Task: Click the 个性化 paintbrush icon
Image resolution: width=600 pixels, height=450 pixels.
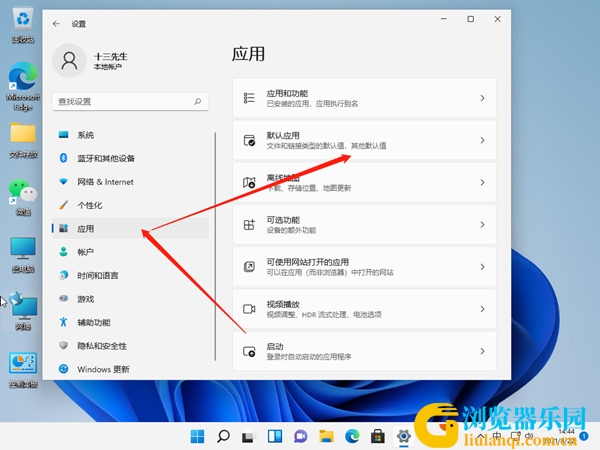Action: 64,205
